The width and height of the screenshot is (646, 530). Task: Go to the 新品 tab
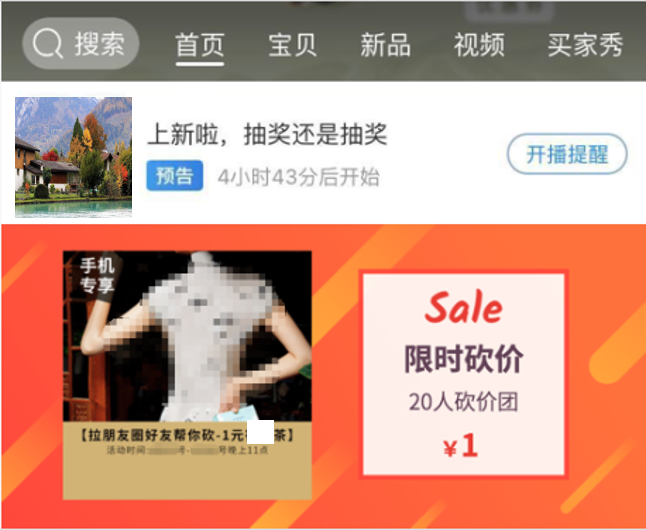[386, 45]
